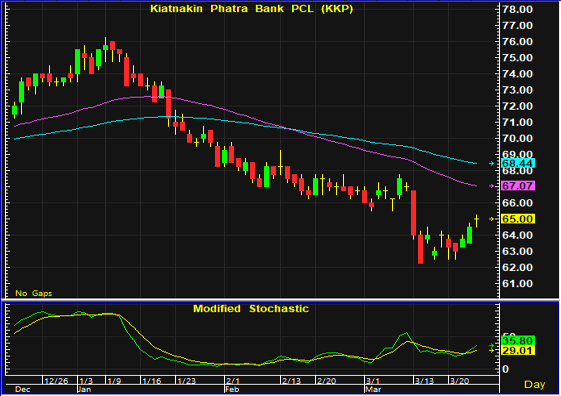Click the yellow 65.00 last price label
This screenshot has width=561, height=396.
[518, 219]
